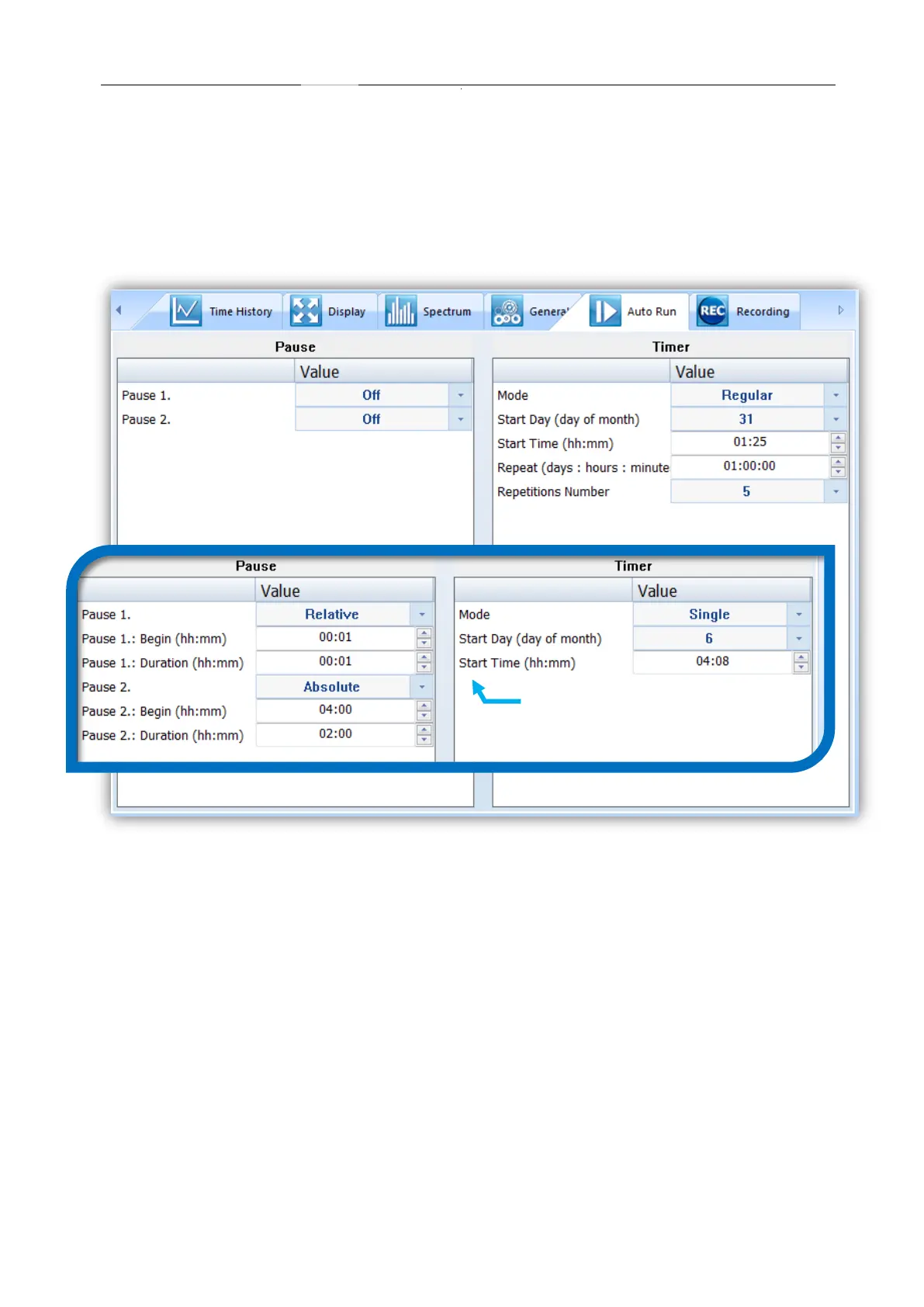Click Repeat 01:00:00 field
Image resolution: width=924 pixels, height=1307 pixels.
point(750,466)
